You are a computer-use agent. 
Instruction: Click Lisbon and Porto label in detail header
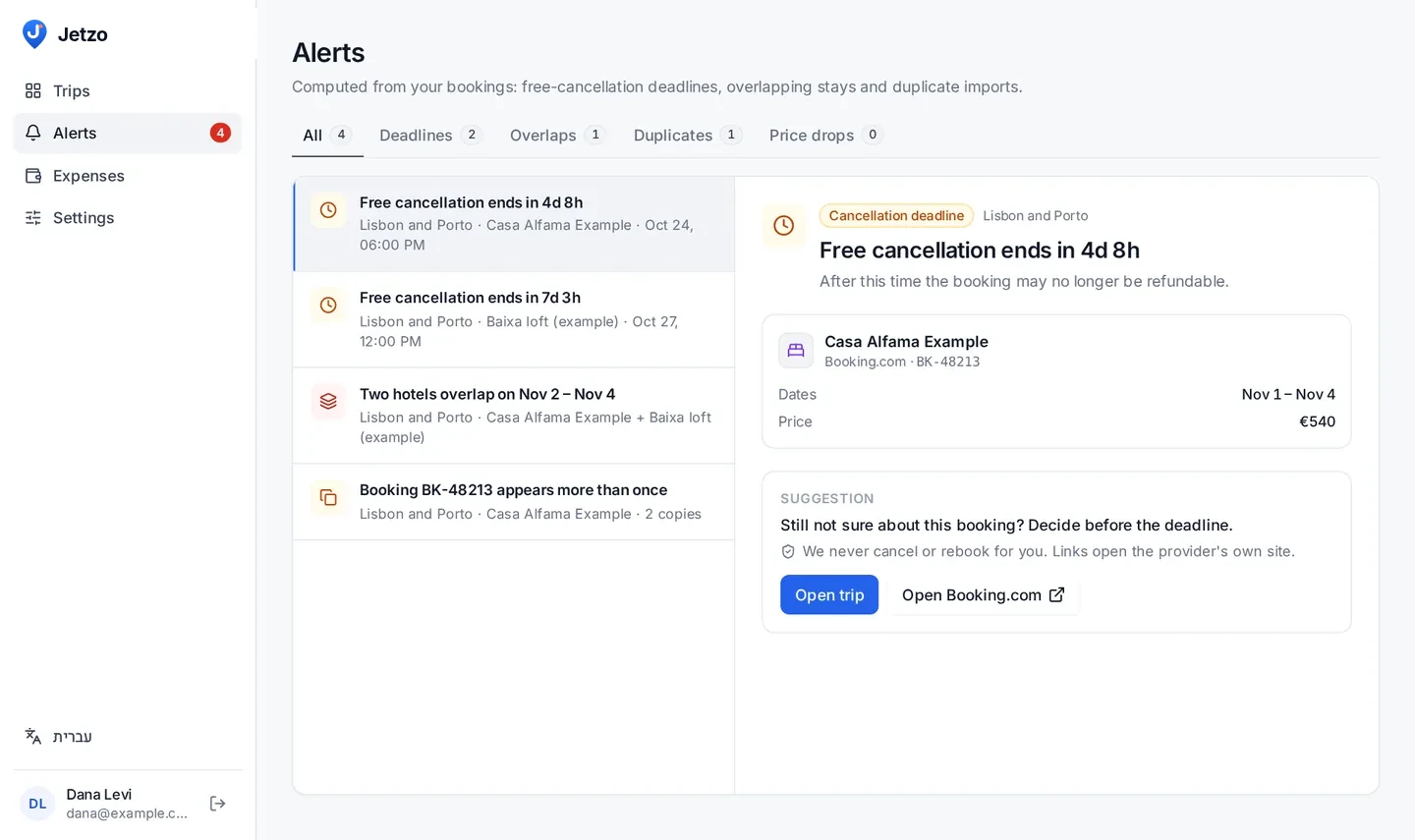point(1036,216)
